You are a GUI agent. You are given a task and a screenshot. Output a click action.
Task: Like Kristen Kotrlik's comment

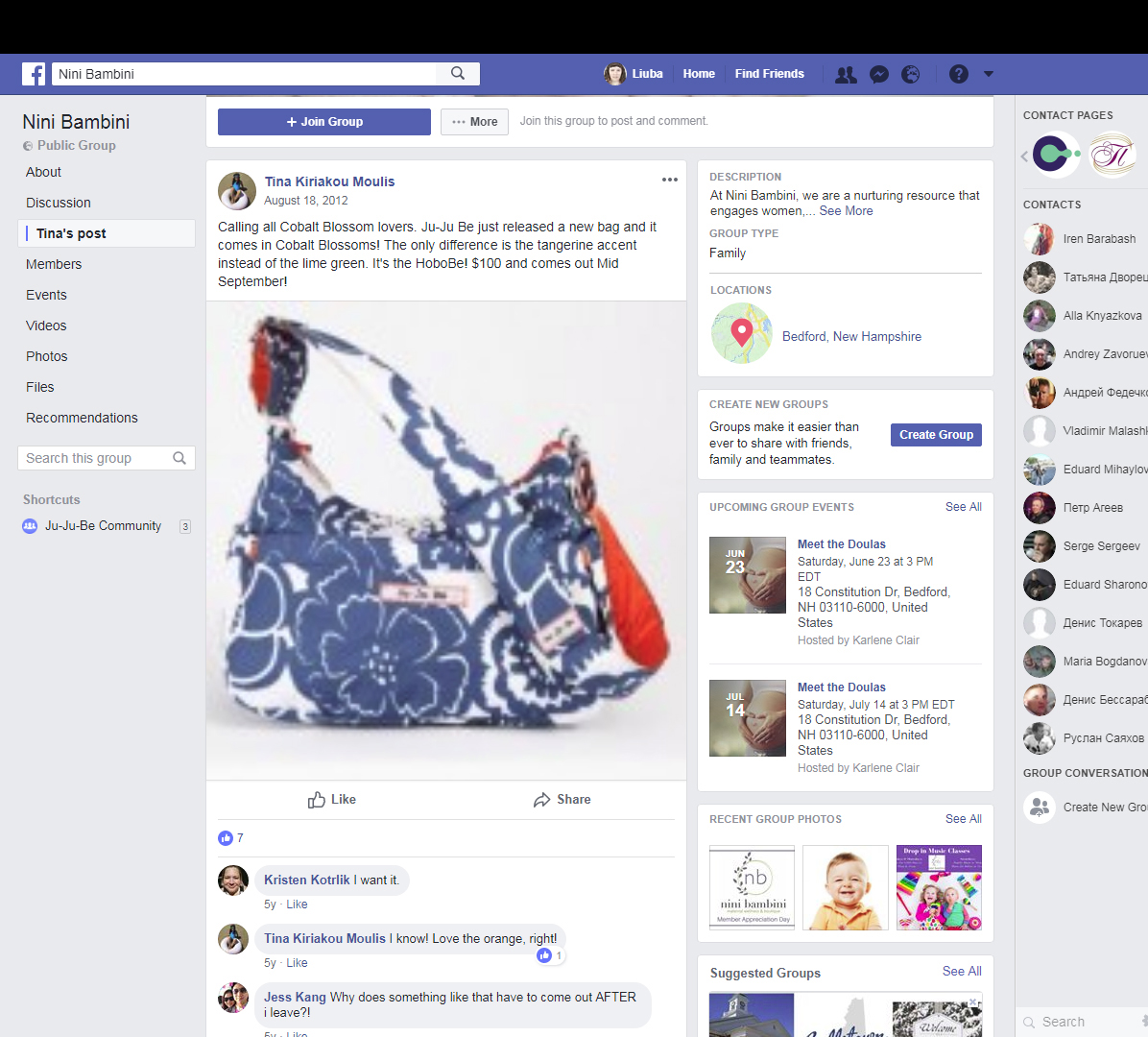click(297, 904)
